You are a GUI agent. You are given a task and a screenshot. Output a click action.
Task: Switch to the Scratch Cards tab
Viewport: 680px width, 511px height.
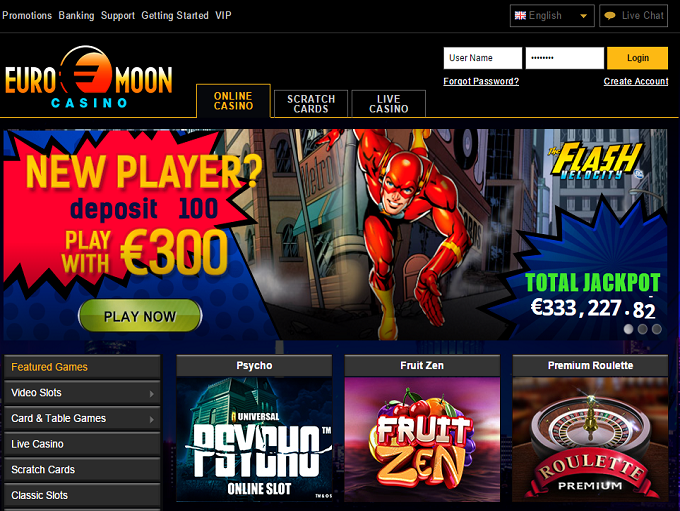click(x=311, y=104)
